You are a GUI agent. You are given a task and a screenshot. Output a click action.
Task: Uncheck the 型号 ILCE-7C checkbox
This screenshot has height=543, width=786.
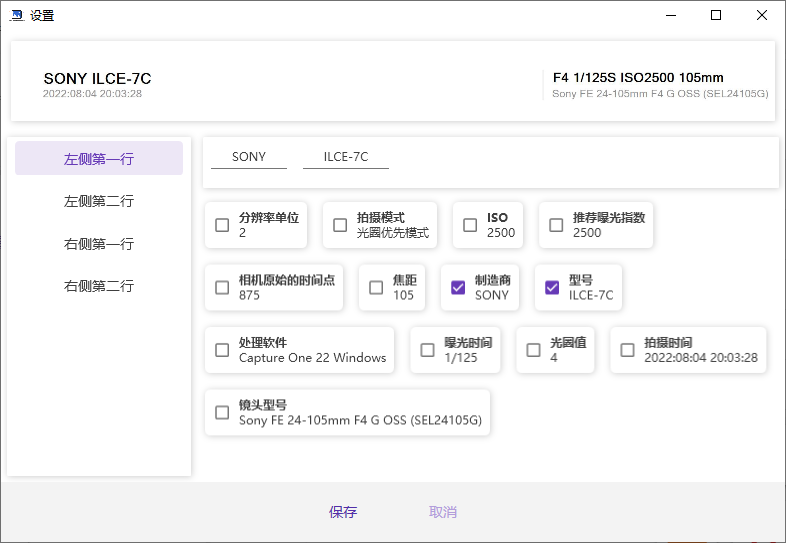[x=552, y=288]
